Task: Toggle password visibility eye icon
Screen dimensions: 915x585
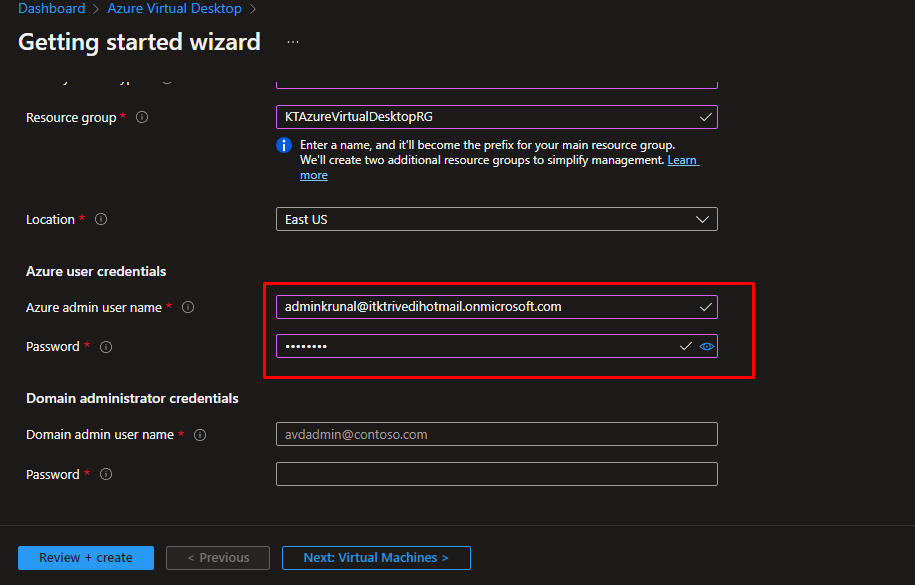Action: tap(707, 346)
